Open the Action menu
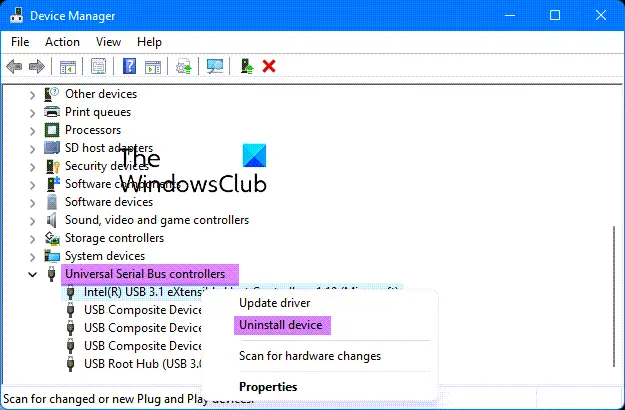The width and height of the screenshot is (625, 410). [x=62, y=42]
